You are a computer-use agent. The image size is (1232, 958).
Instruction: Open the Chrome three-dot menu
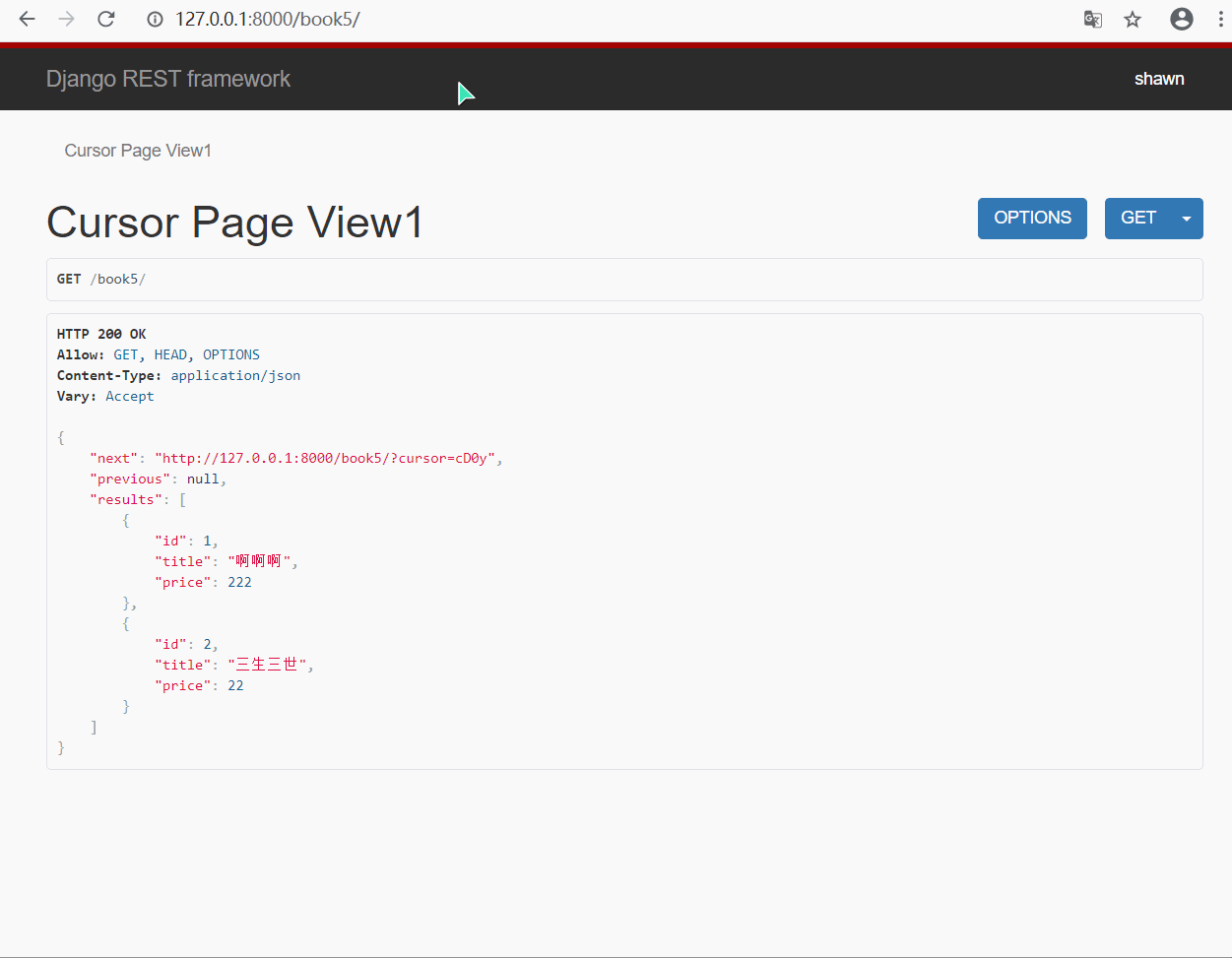(x=1220, y=20)
